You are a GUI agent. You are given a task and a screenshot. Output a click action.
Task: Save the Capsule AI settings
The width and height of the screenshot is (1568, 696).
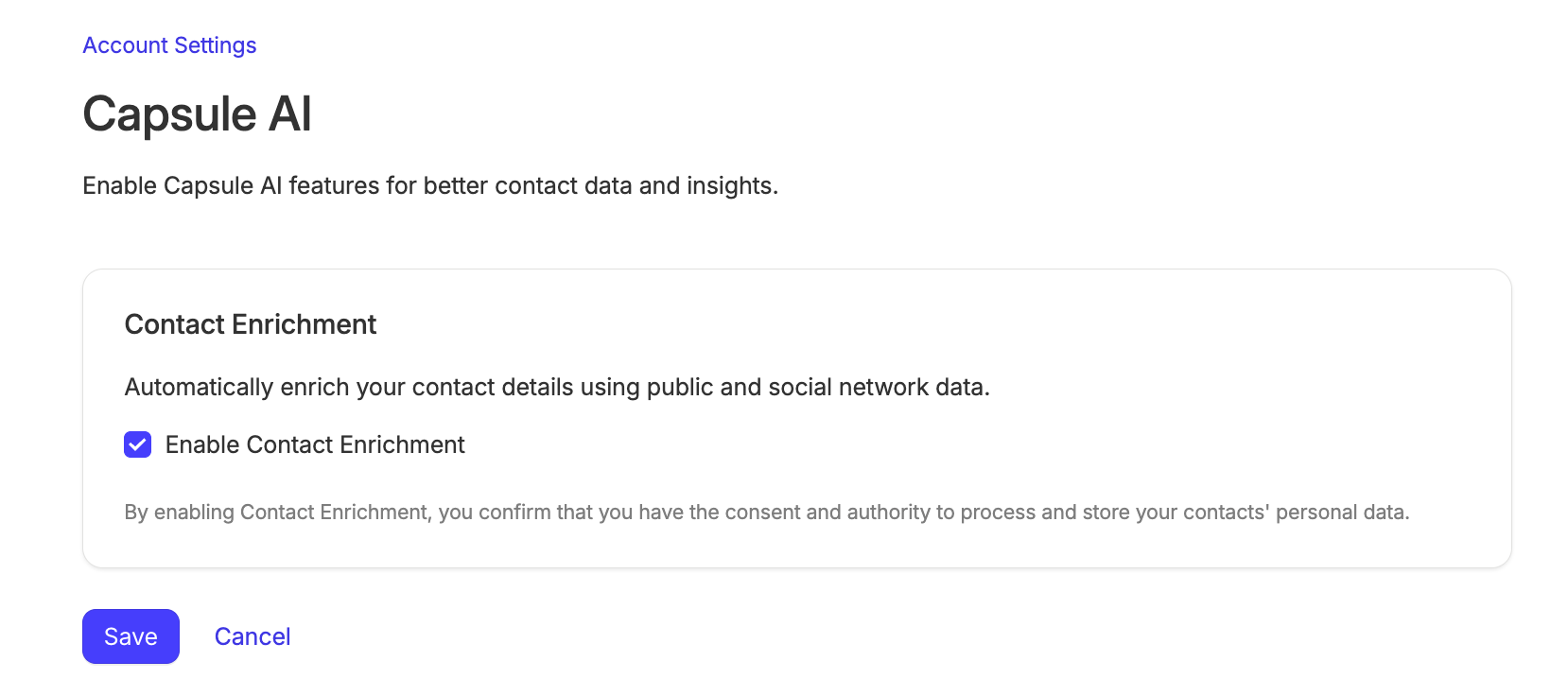(131, 636)
